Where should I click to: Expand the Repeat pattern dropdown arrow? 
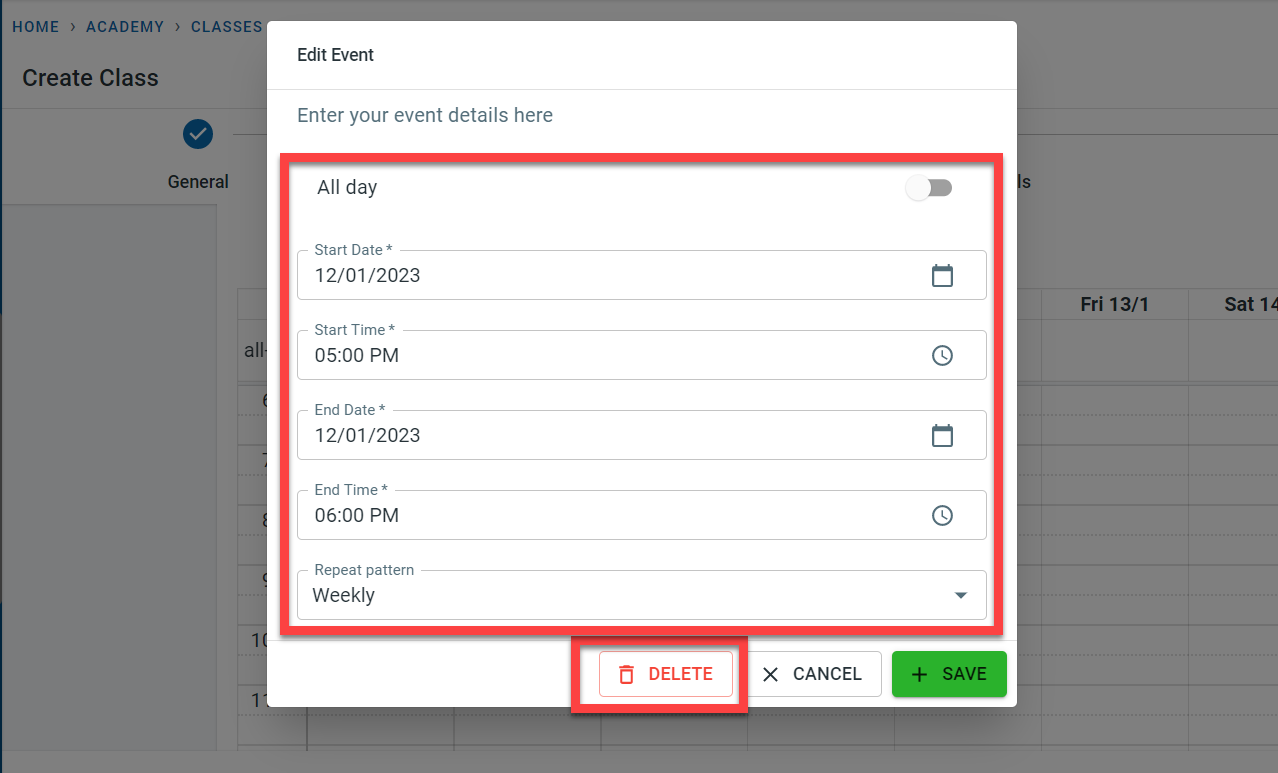(961, 595)
